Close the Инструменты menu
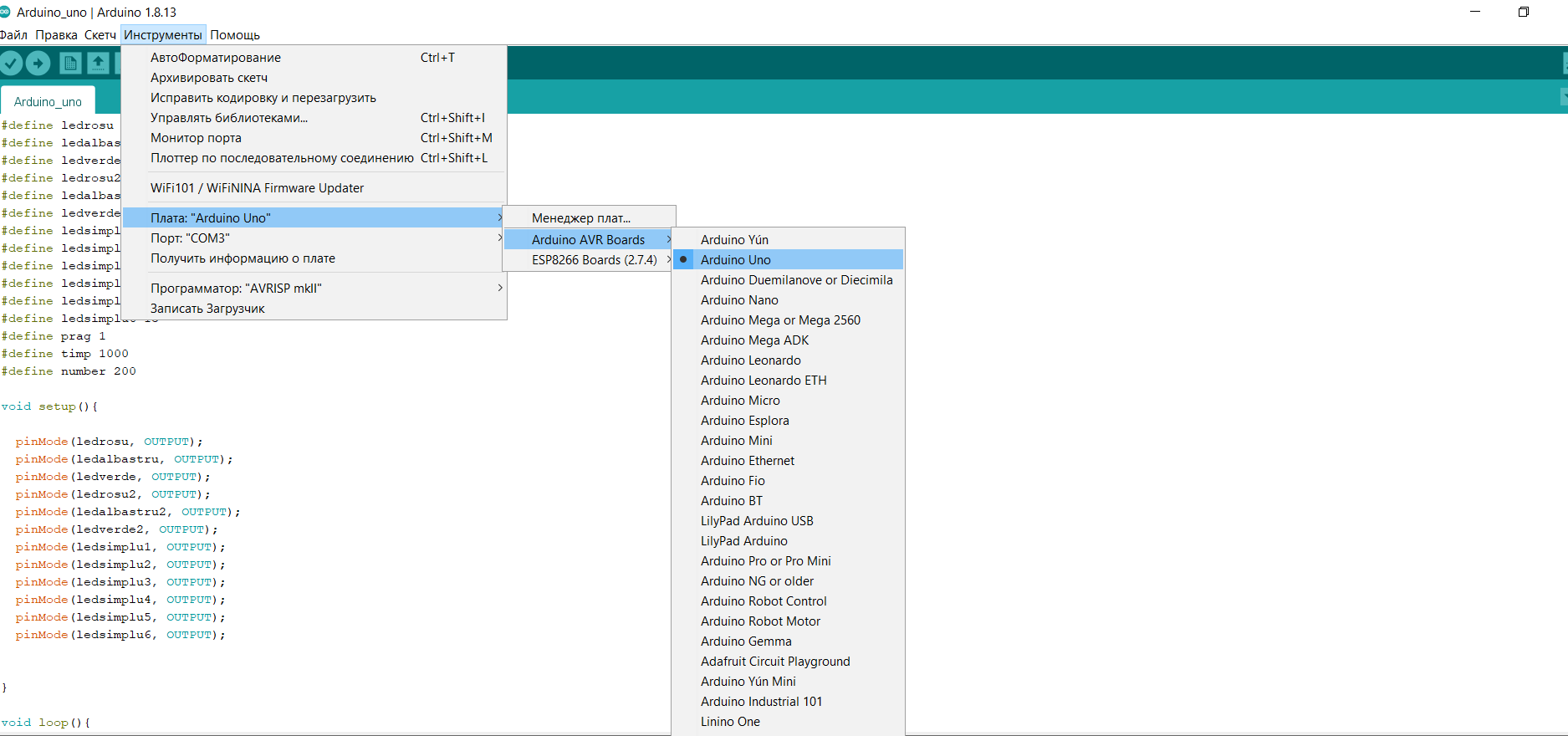Screen dimensions: 1568x736 pos(163,35)
